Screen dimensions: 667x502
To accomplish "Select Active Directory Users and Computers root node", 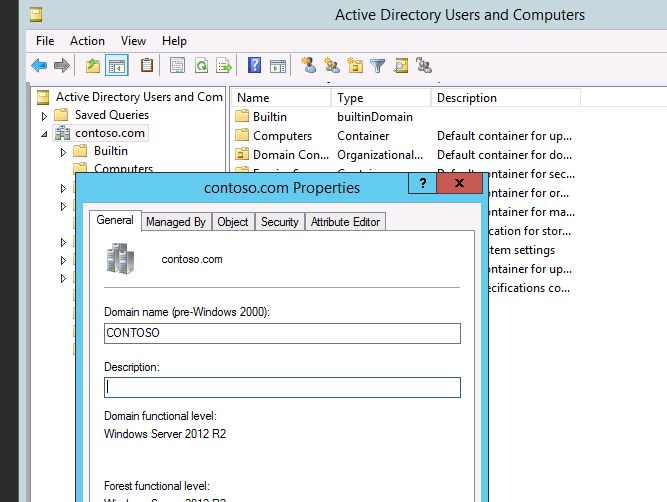I will coord(139,97).
